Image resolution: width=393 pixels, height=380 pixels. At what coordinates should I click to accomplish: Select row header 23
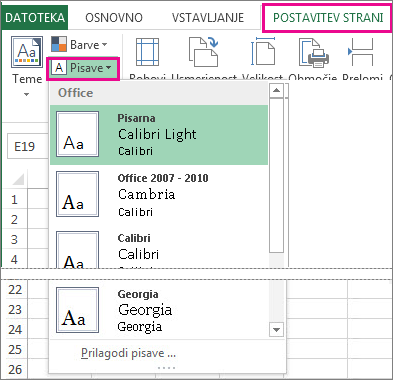click(x=15, y=310)
